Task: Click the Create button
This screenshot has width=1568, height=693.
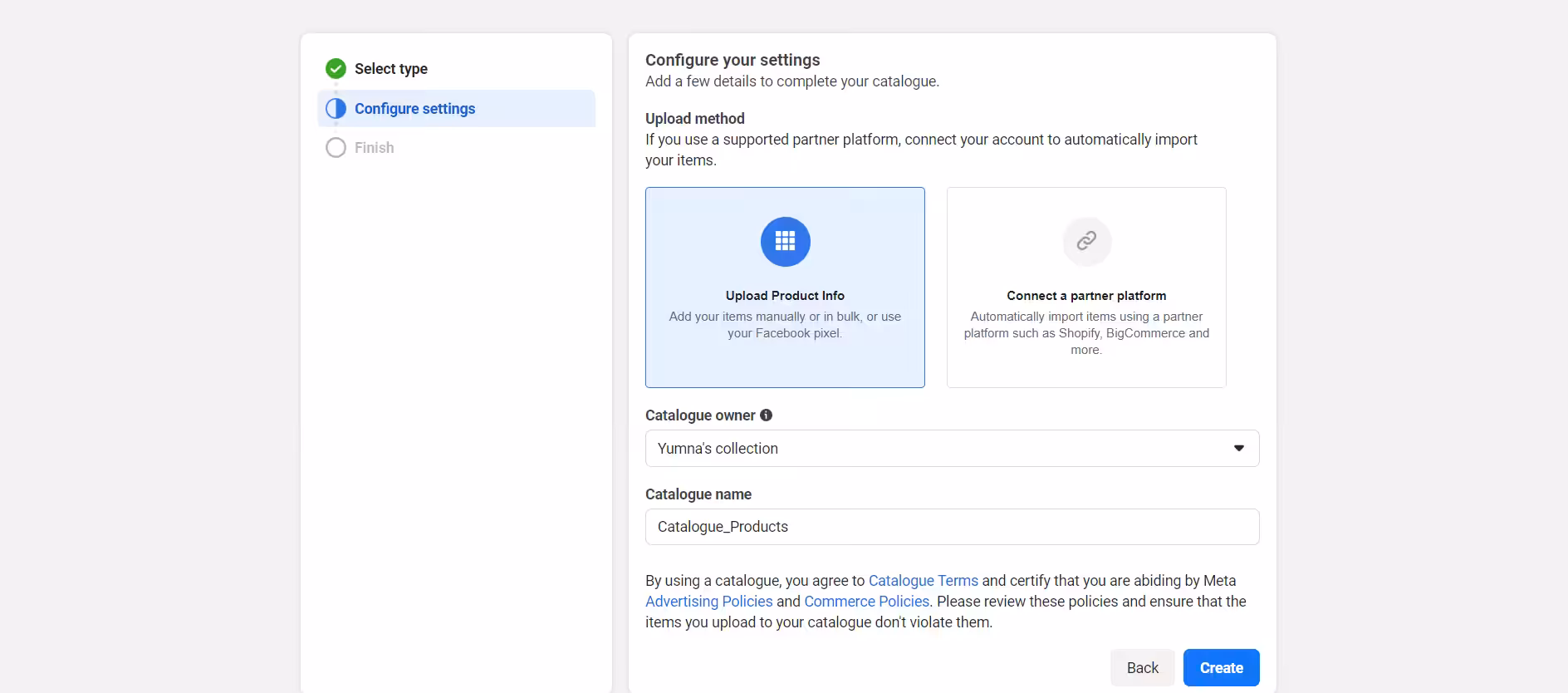Action: pyautogui.click(x=1221, y=668)
